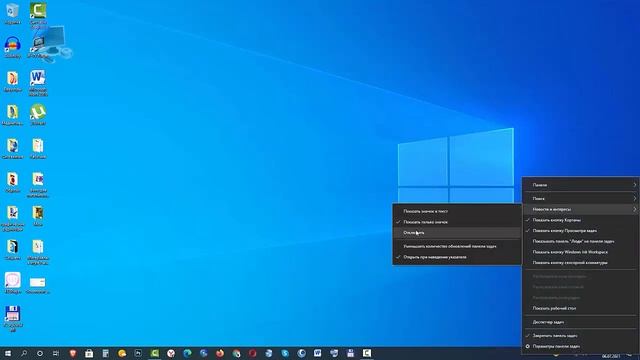Toggle 'Открыть при наведении указателя' option
The image size is (640, 360).
[457, 257]
